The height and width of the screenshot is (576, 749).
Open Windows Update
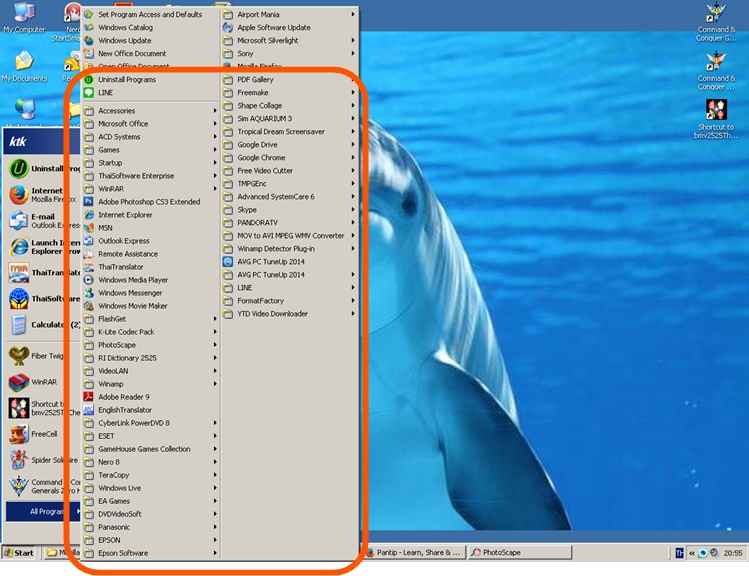pos(150,41)
